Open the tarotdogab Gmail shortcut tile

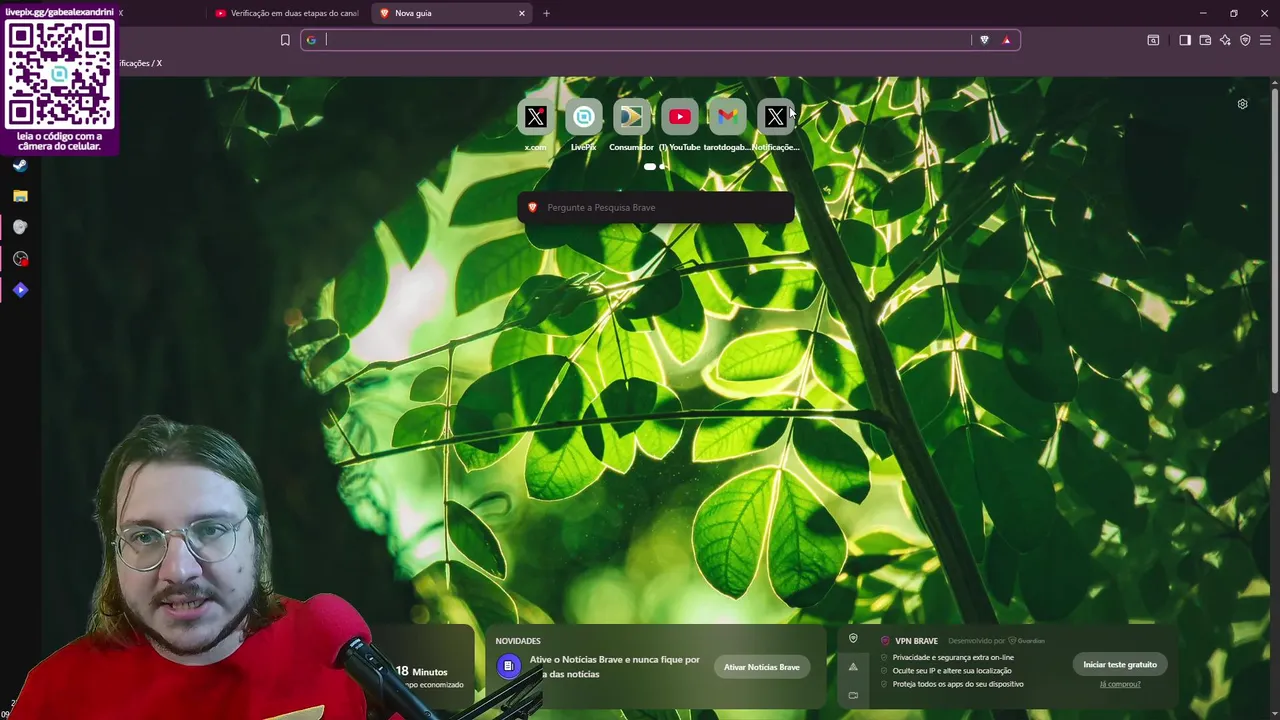tap(727, 117)
